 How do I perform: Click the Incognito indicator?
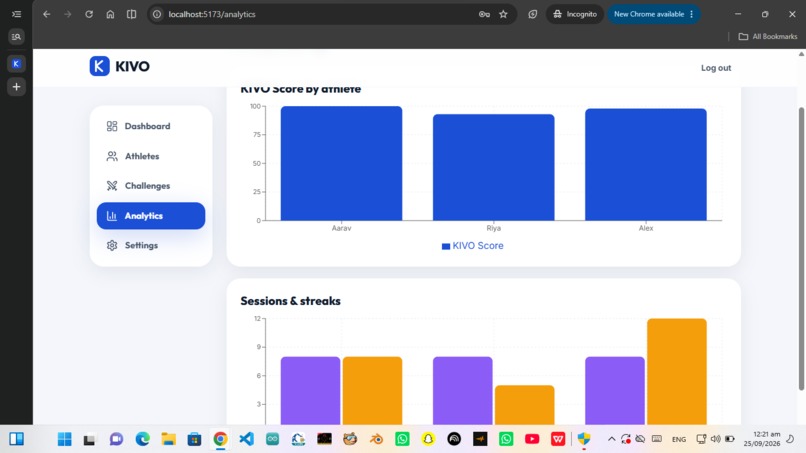(575, 14)
